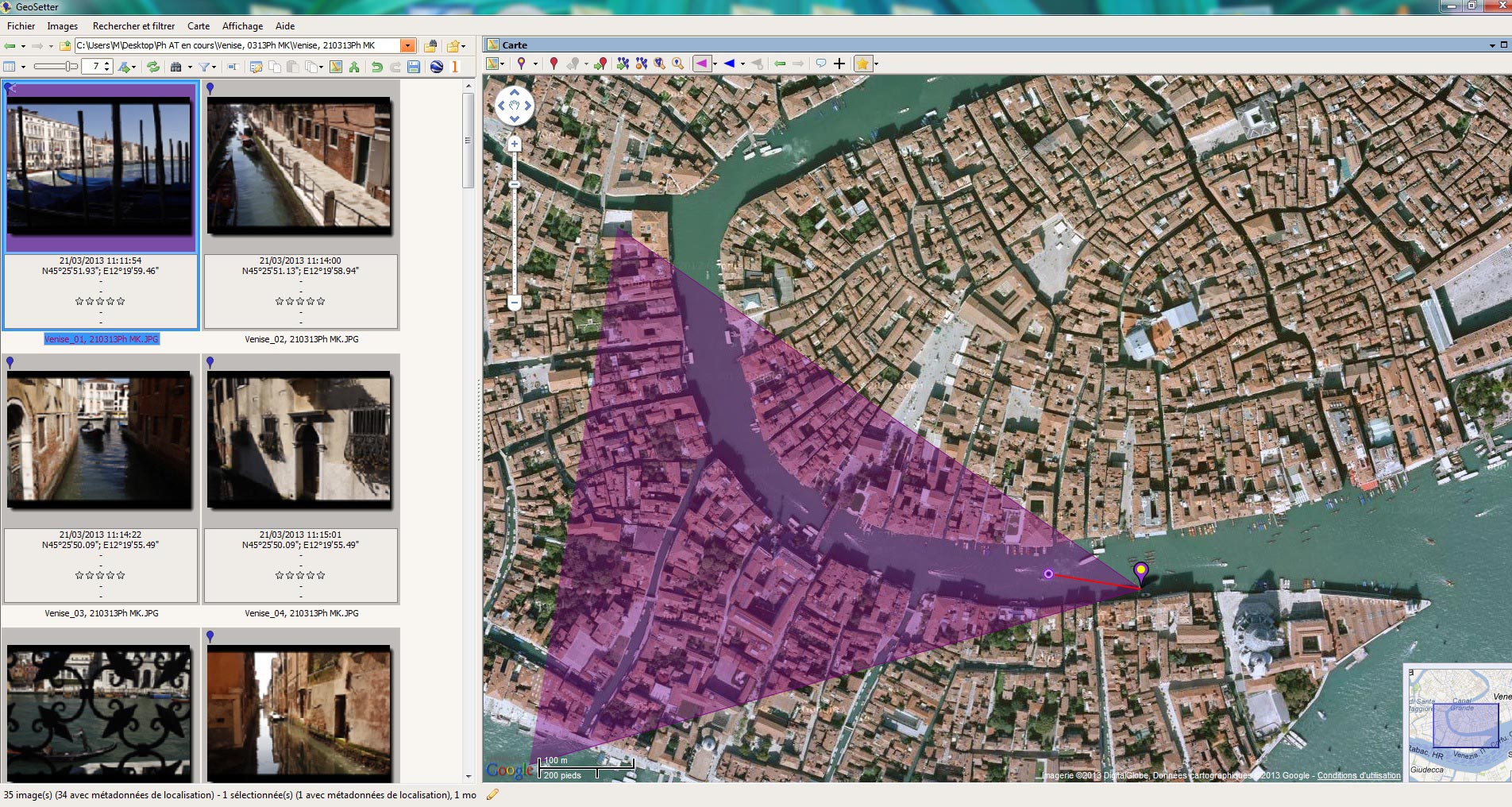Image resolution: width=1512 pixels, height=807 pixels.
Task: Add a comment marker with the speech bubble icon
Action: click(822, 63)
